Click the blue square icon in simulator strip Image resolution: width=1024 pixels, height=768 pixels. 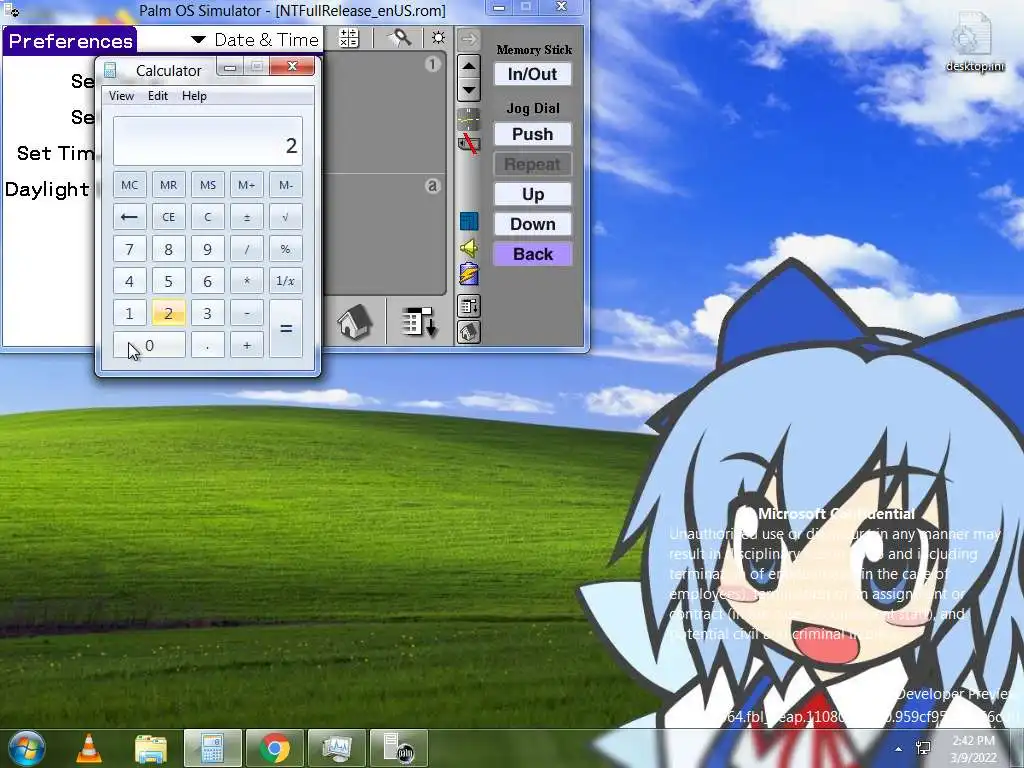[469, 221]
